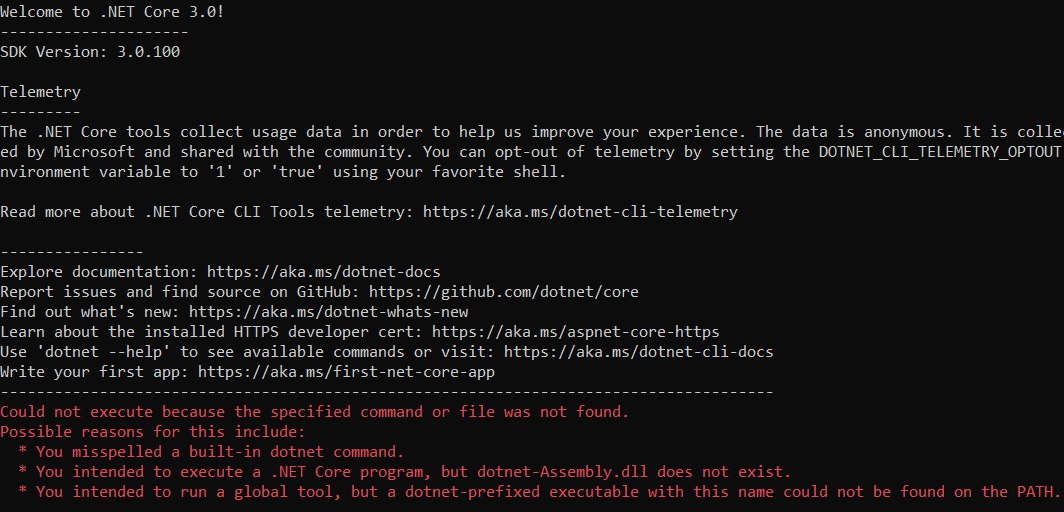Open the github.com/dotnet/core link
The image size is (1064, 512).
coord(504,292)
